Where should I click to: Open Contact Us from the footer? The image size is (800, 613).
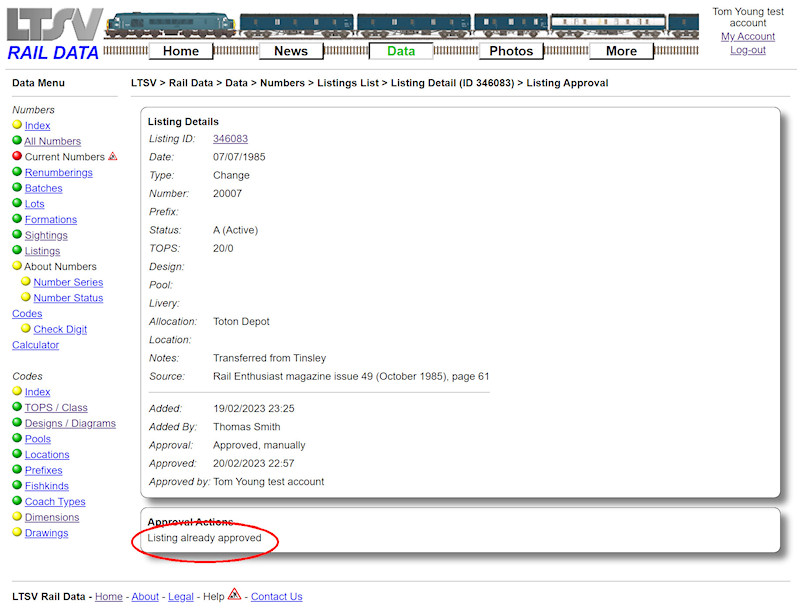(276, 596)
